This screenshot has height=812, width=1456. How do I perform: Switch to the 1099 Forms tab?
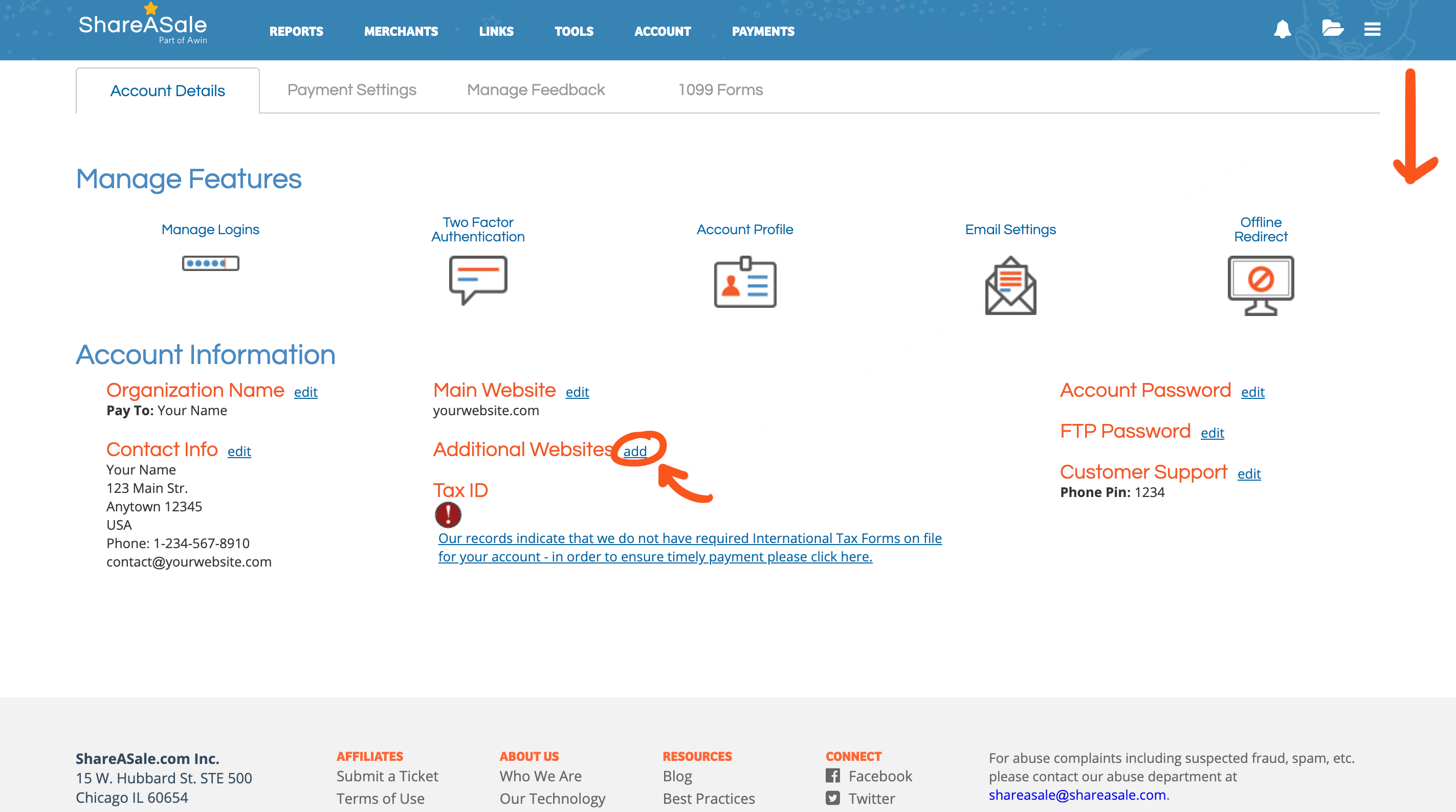(721, 90)
